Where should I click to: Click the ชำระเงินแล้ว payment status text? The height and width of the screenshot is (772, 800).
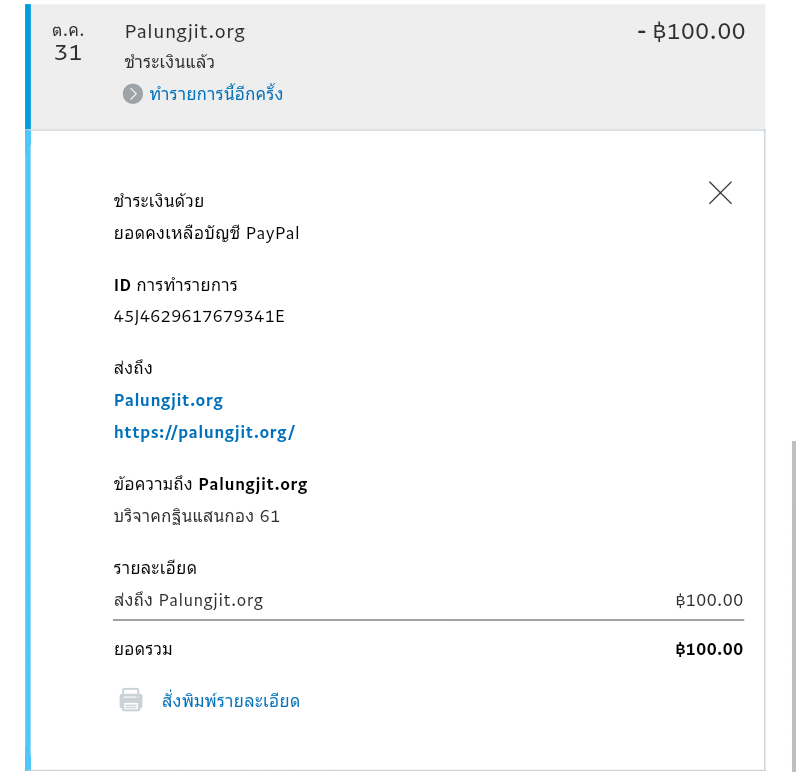click(169, 63)
